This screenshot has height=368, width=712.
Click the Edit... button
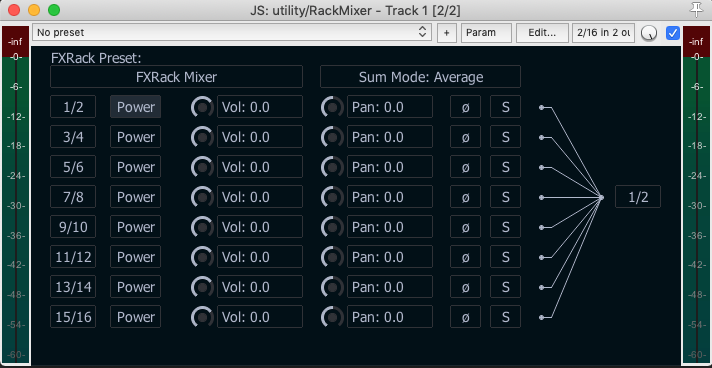click(542, 33)
